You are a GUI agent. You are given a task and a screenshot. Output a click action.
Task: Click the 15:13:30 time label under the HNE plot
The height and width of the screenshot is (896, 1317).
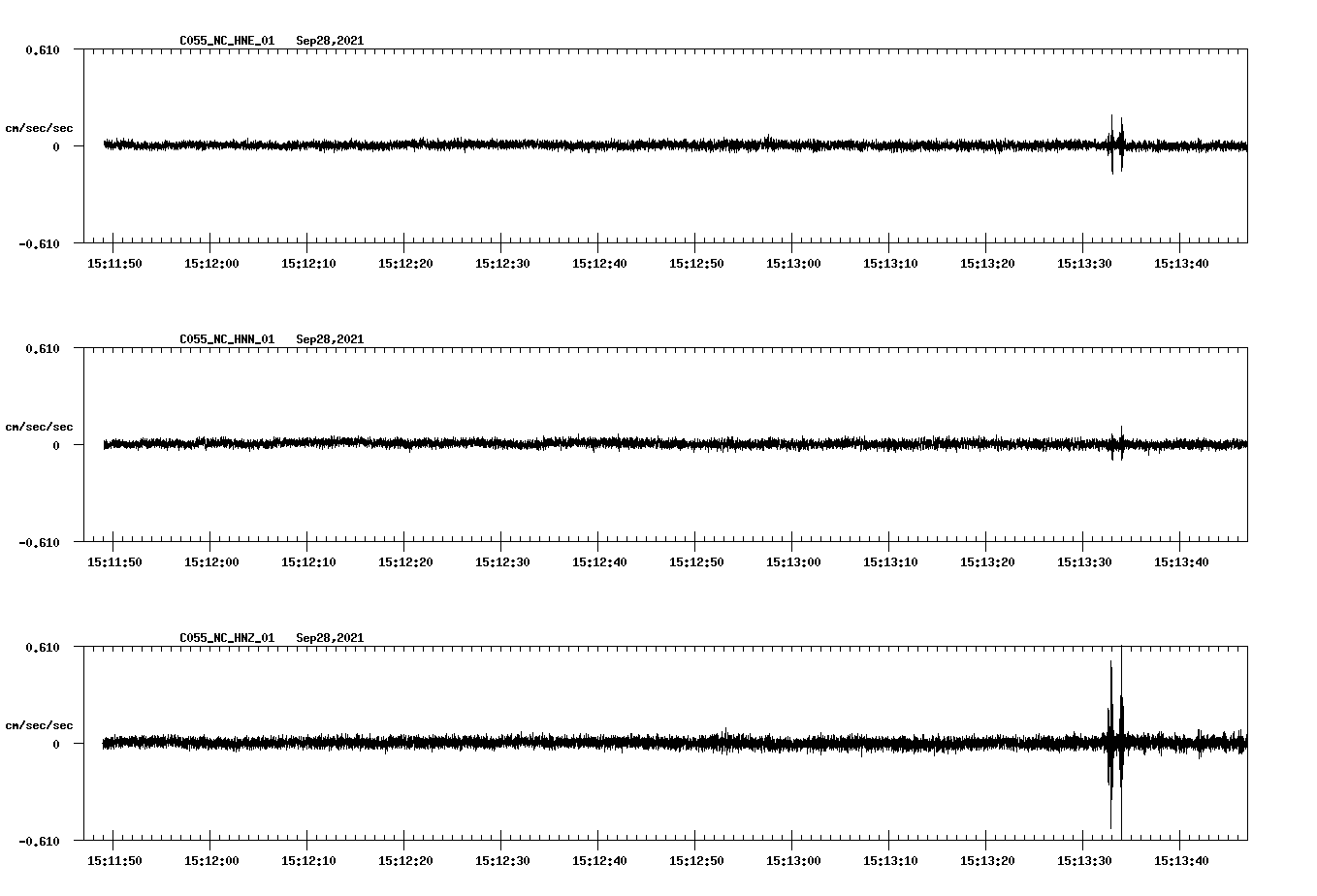(1084, 264)
